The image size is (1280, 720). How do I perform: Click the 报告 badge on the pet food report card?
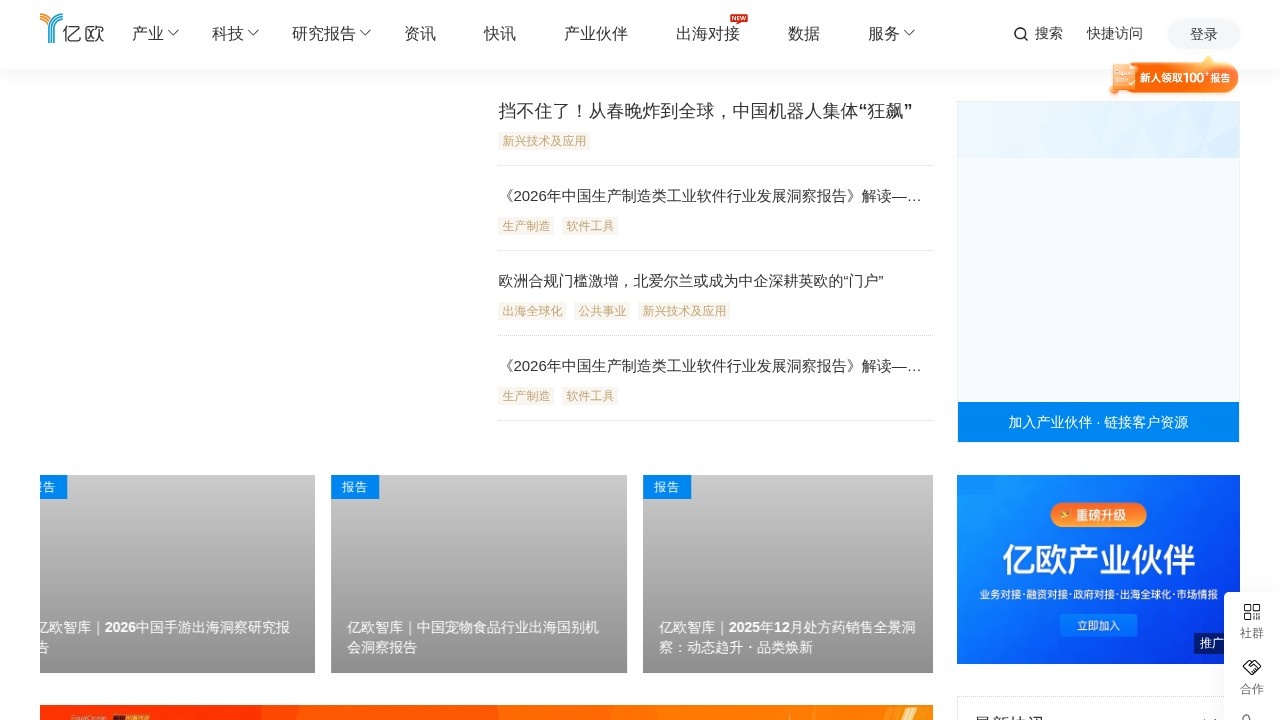[x=355, y=487]
